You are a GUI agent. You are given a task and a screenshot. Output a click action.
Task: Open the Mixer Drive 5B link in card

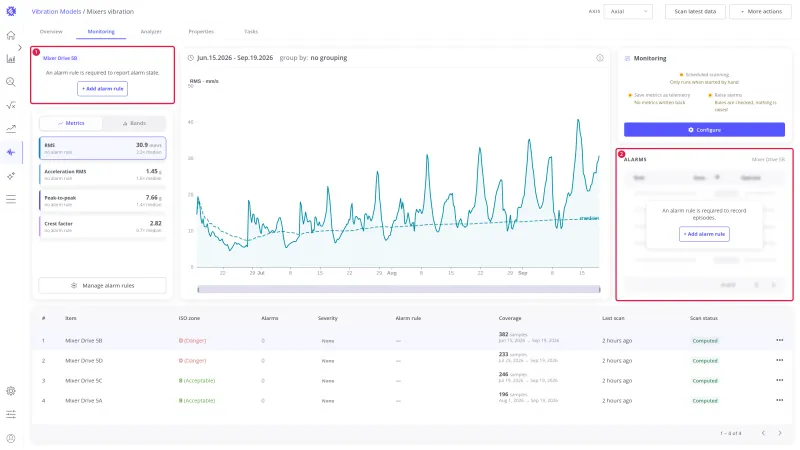[x=60, y=58]
